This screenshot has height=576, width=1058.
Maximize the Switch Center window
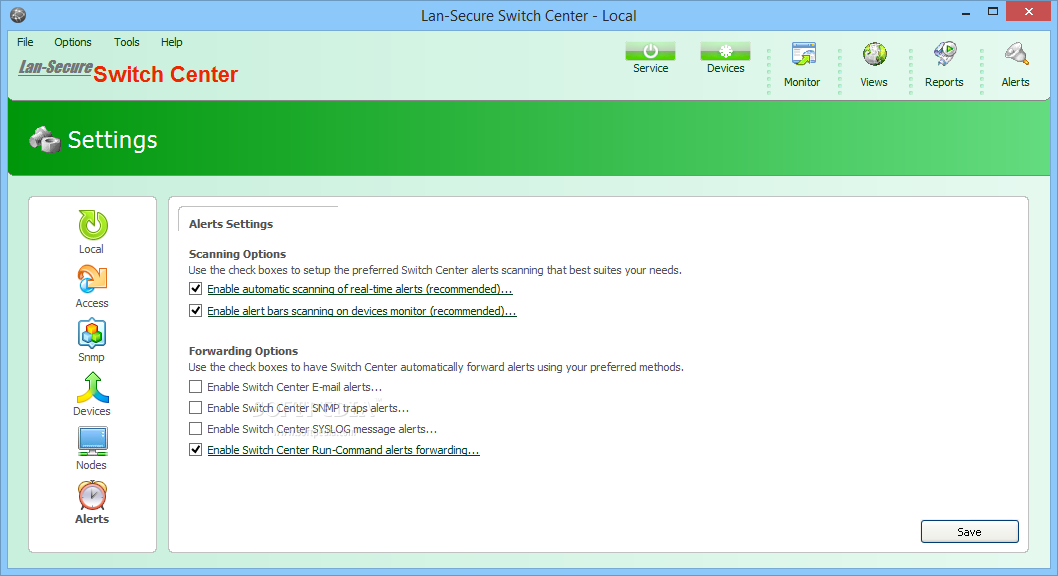click(x=993, y=11)
